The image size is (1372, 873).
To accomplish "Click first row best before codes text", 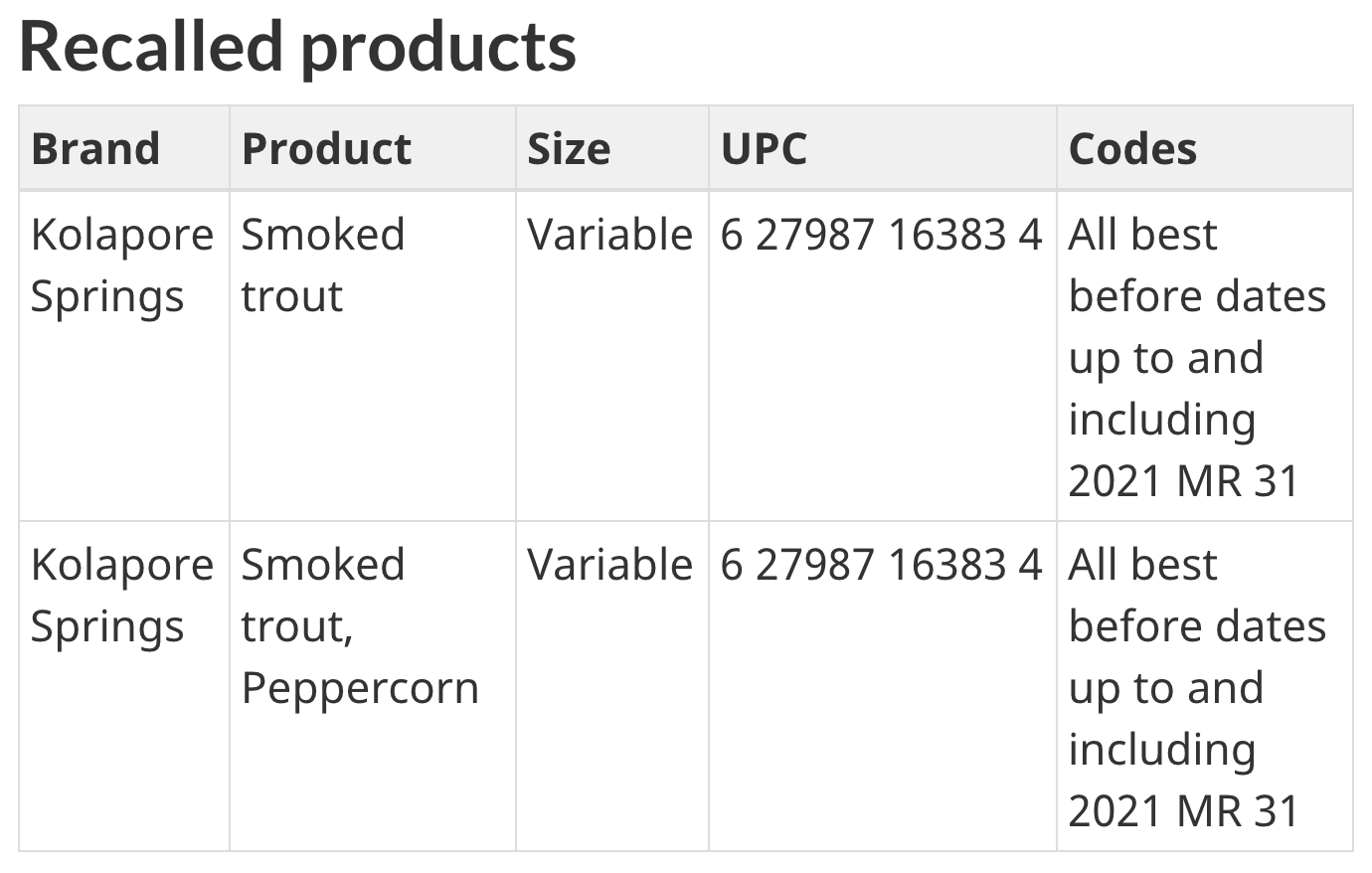I will coord(1197,358).
